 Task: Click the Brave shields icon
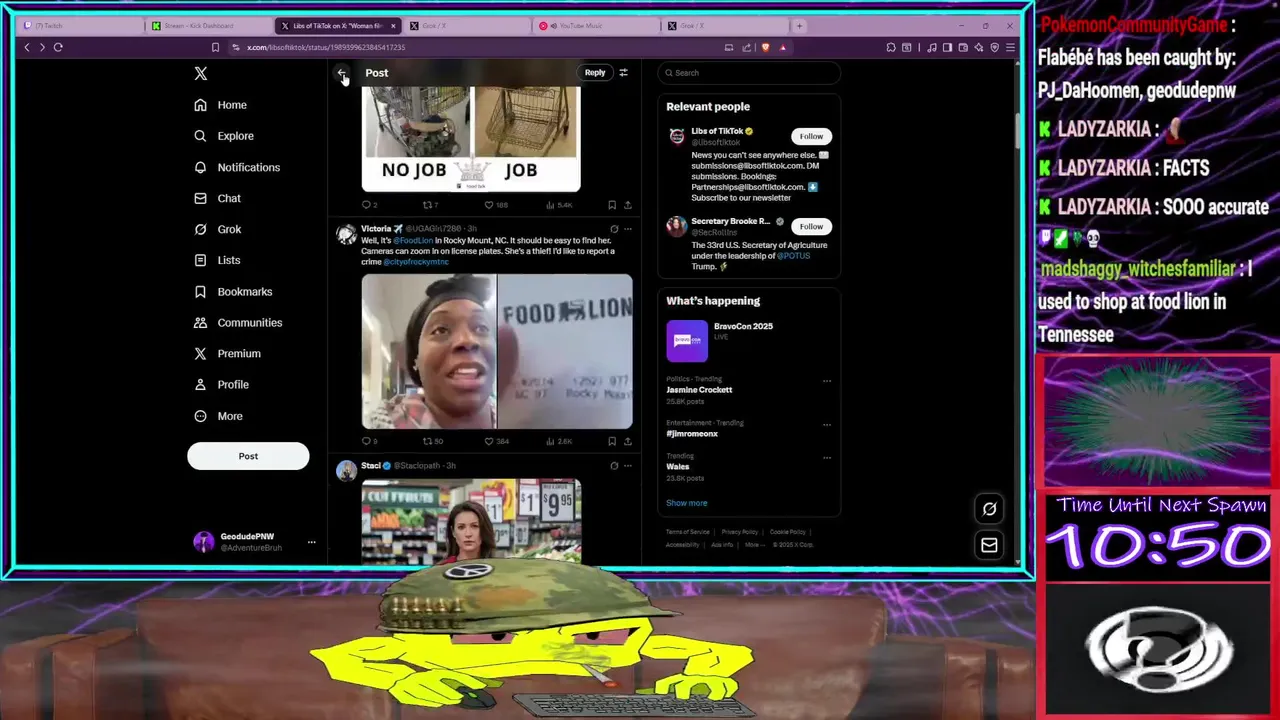(x=765, y=47)
